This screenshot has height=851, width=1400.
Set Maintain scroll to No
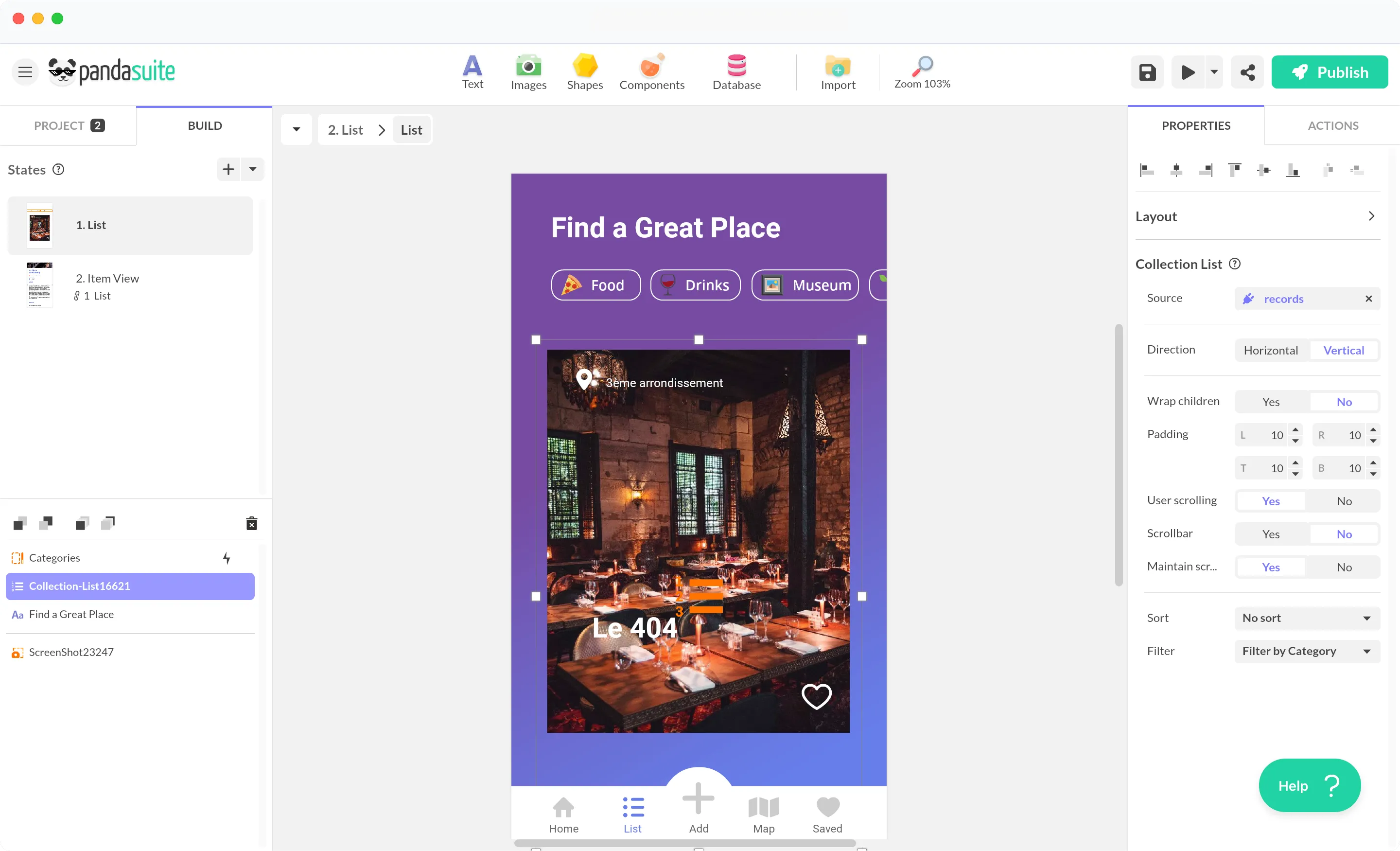coord(1343,567)
